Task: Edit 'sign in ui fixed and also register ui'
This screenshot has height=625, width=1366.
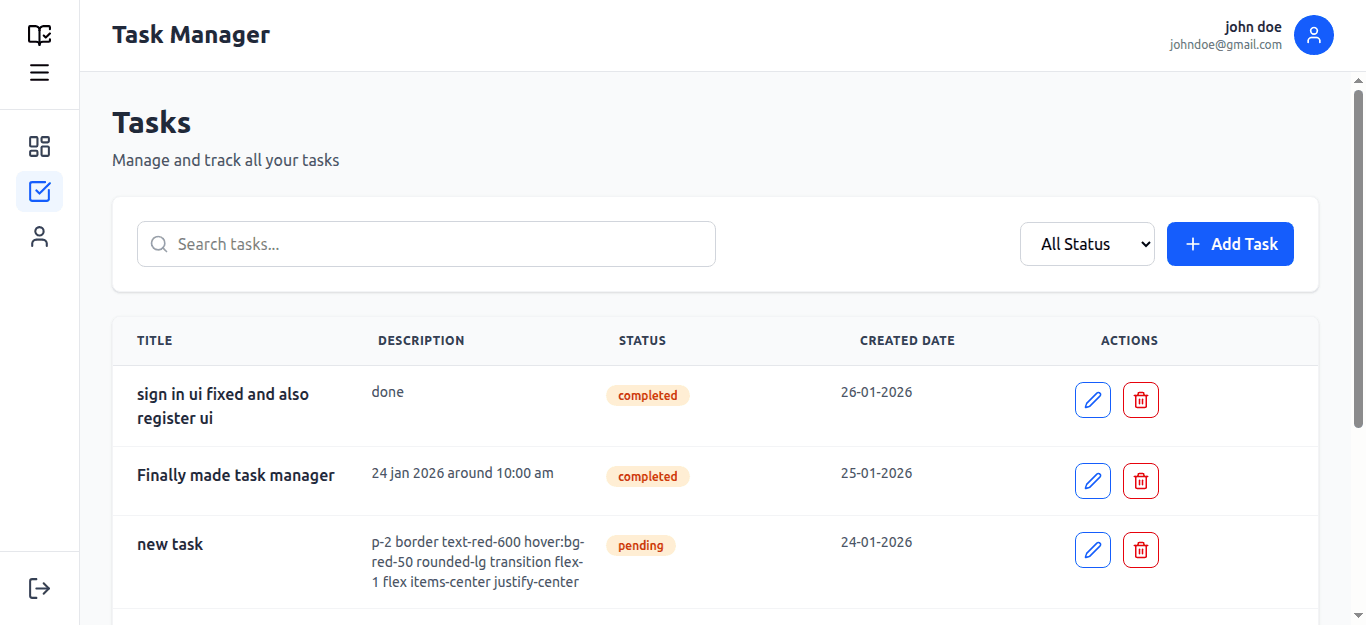Action: point(1093,399)
